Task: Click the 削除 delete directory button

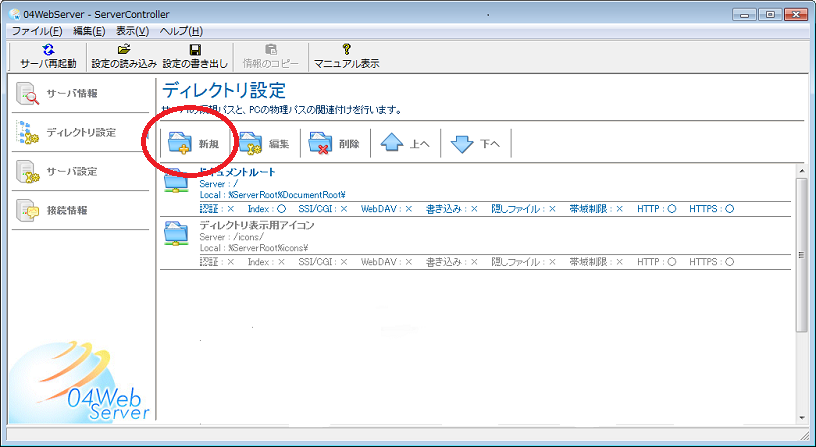Action: point(335,143)
